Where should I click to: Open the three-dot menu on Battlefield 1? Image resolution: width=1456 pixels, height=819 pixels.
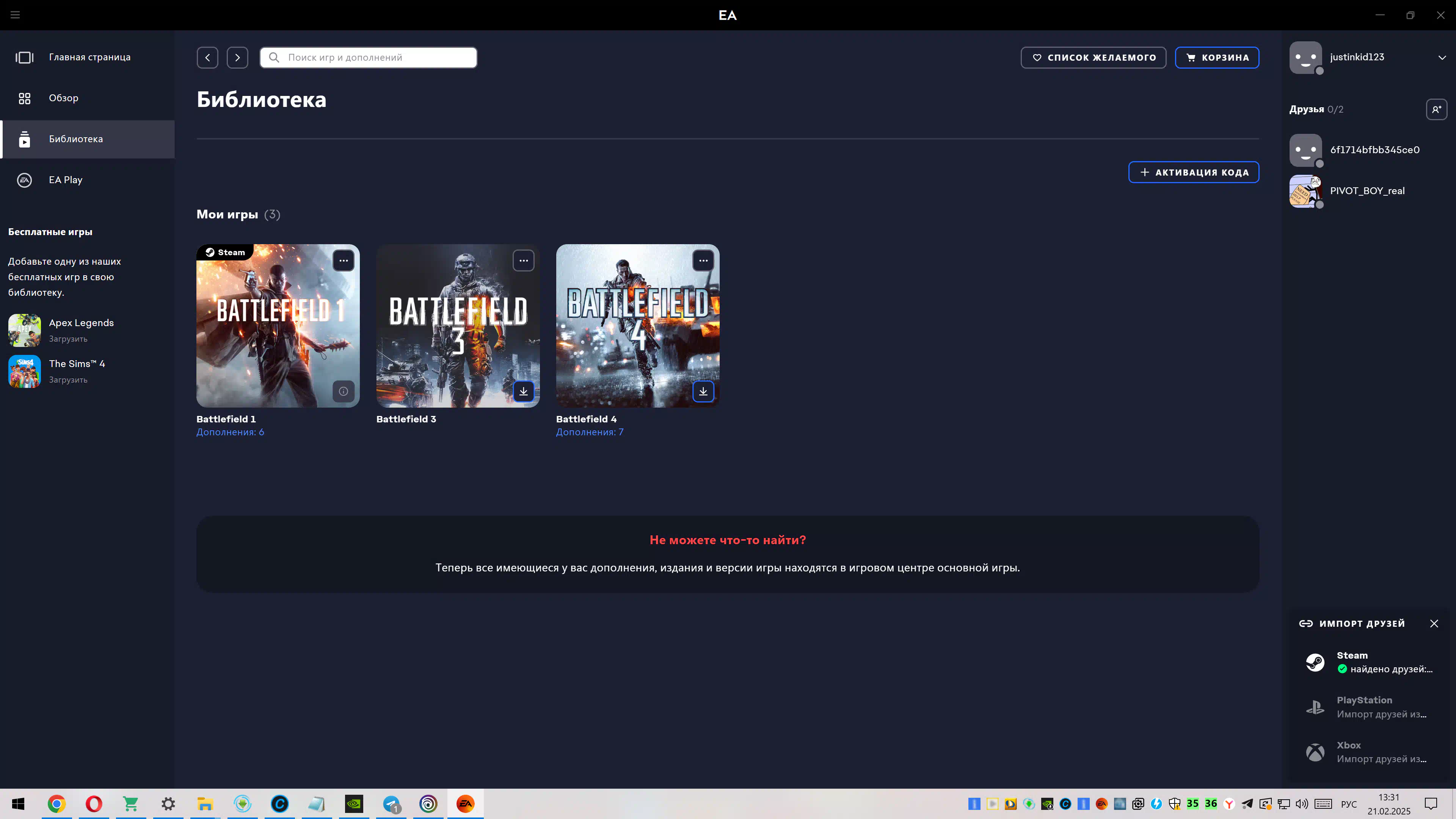pos(343,260)
